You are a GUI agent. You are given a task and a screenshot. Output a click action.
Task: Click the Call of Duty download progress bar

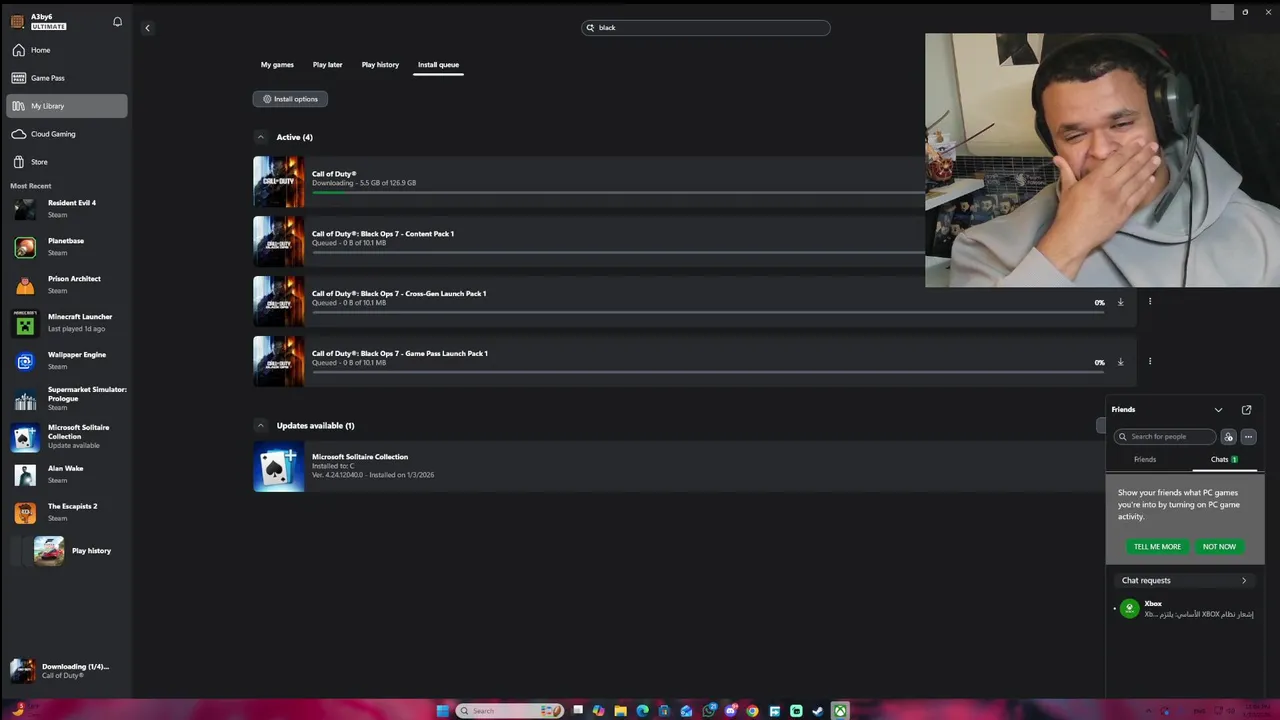point(618,192)
